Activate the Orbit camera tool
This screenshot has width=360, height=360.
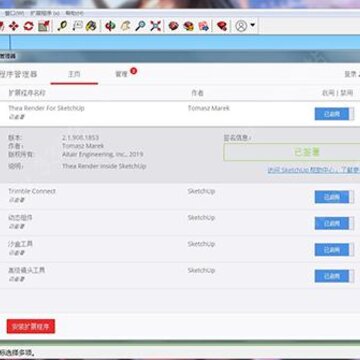(110, 26)
